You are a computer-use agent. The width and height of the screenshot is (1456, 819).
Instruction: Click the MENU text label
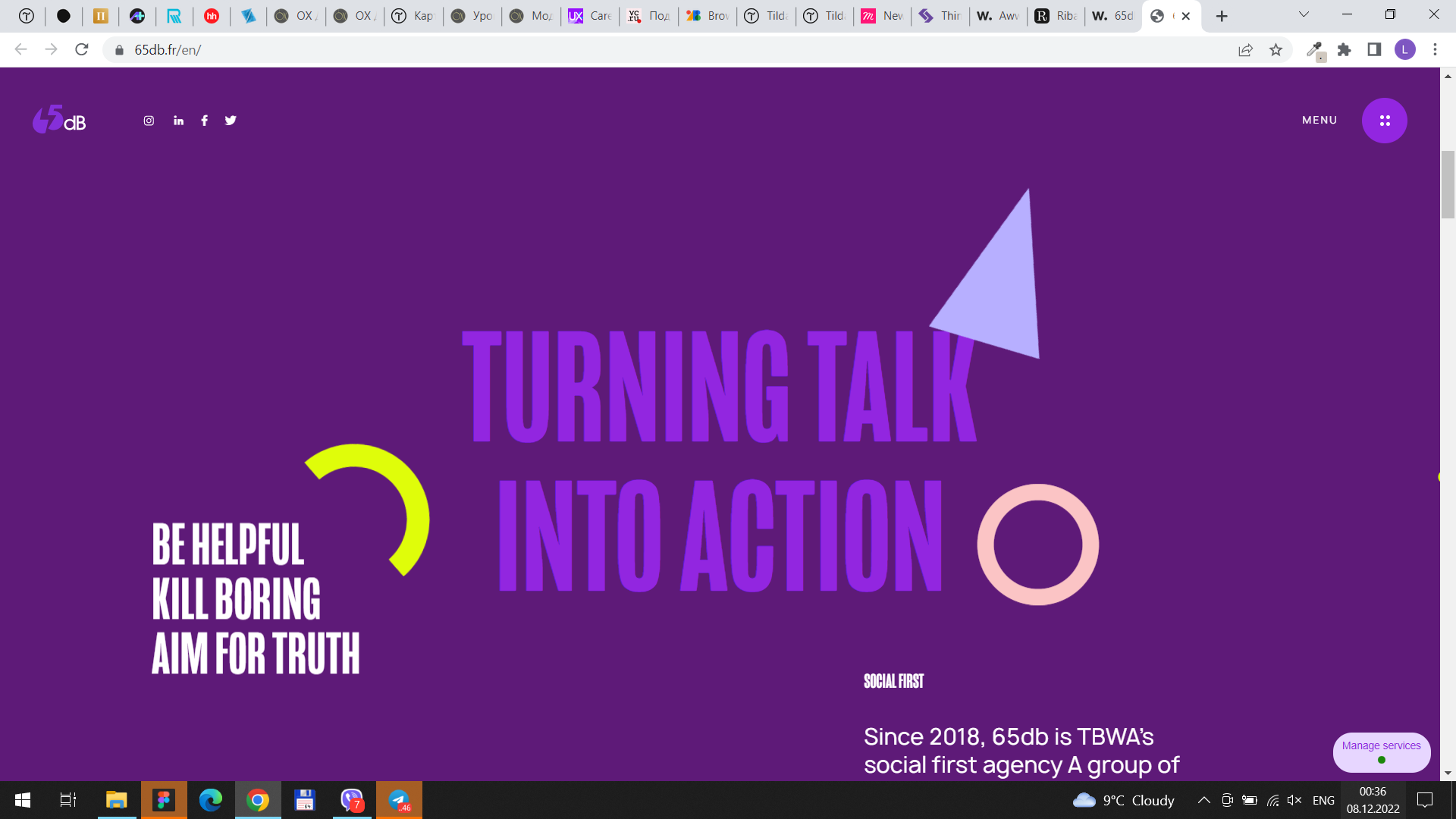point(1319,121)
